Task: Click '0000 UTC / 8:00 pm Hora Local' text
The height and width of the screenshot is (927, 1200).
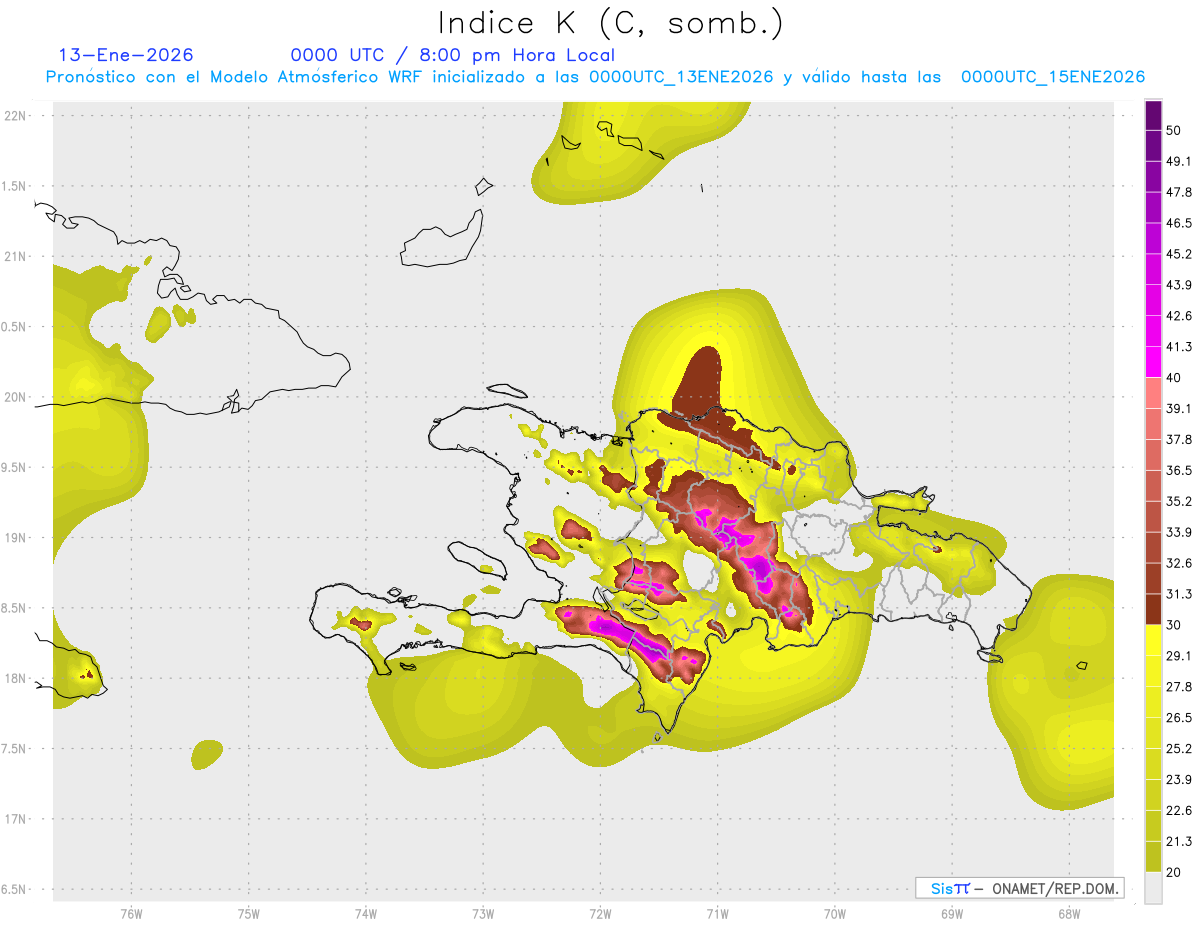Action: 453,55
